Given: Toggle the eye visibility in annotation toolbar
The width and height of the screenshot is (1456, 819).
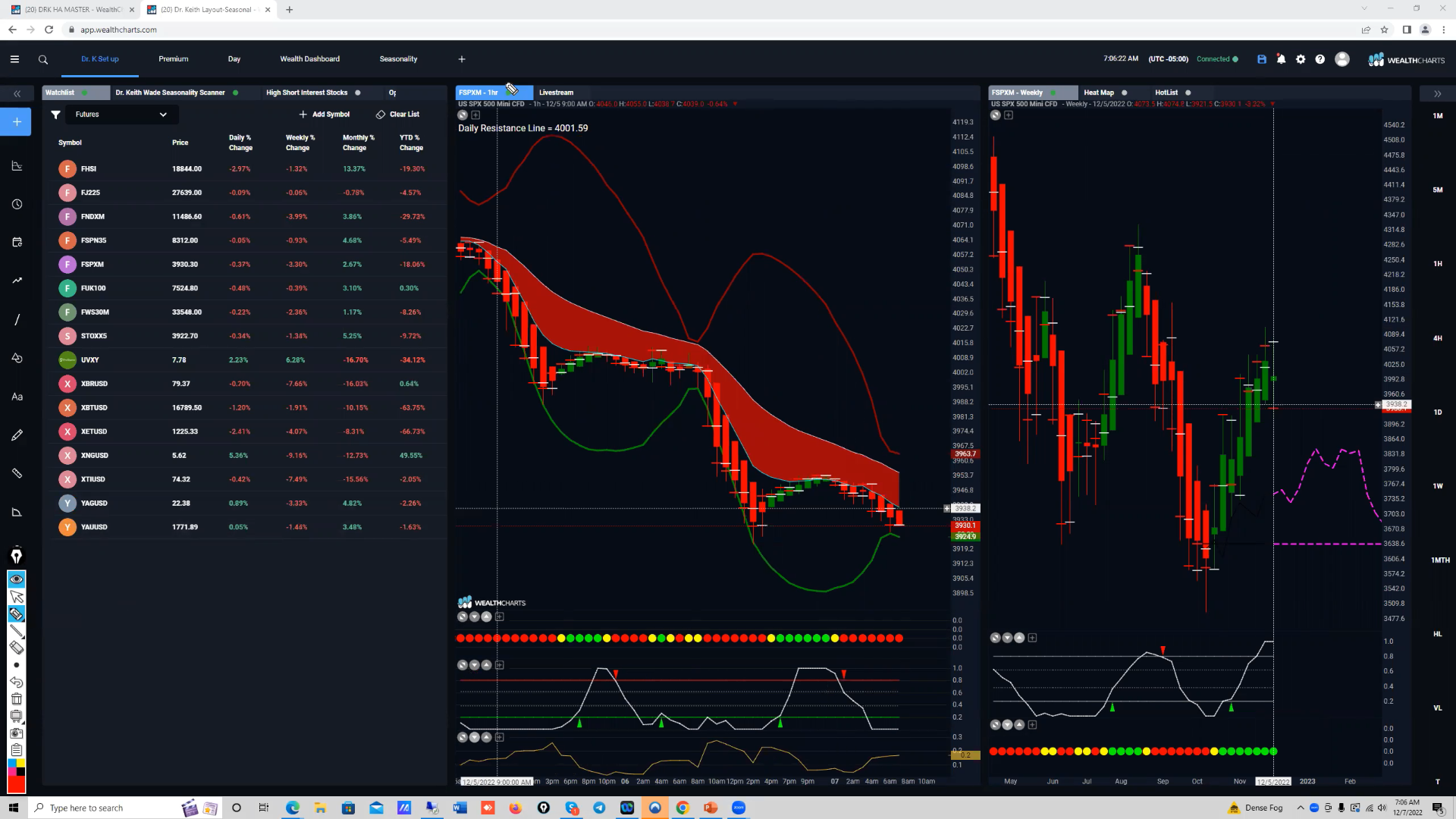Looking at the screenshot, I should point(16,580).
